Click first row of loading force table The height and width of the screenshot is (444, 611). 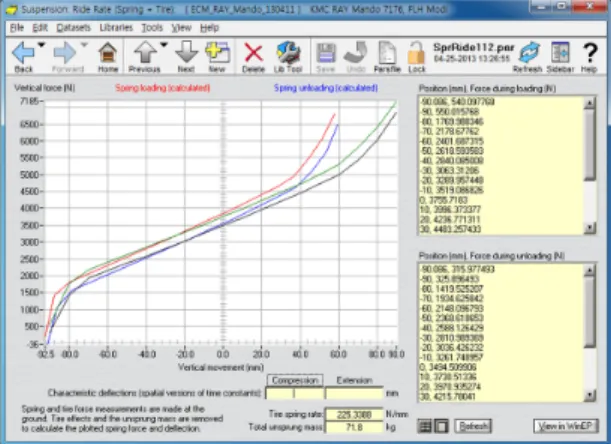457,102
